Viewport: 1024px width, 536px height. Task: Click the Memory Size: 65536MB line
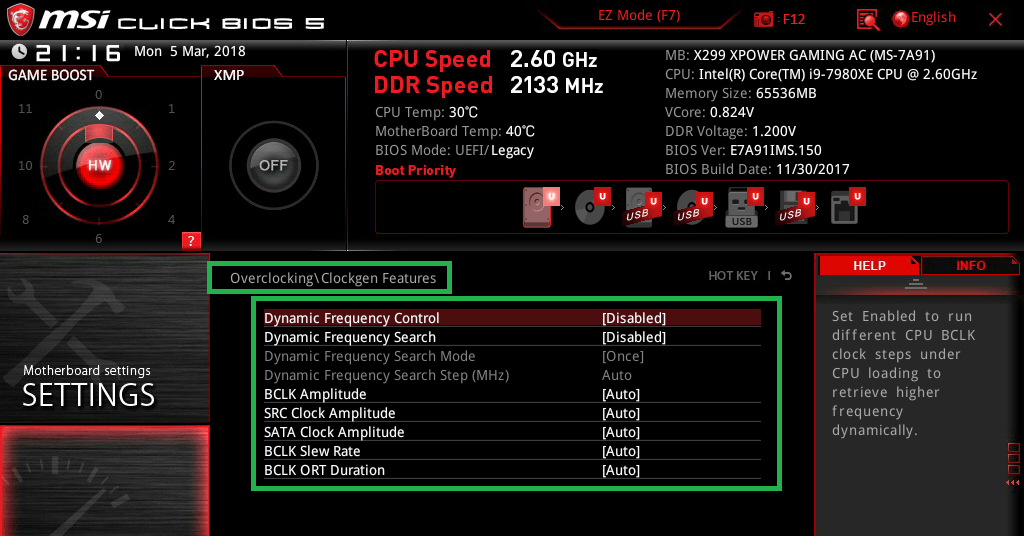point(741,93)
